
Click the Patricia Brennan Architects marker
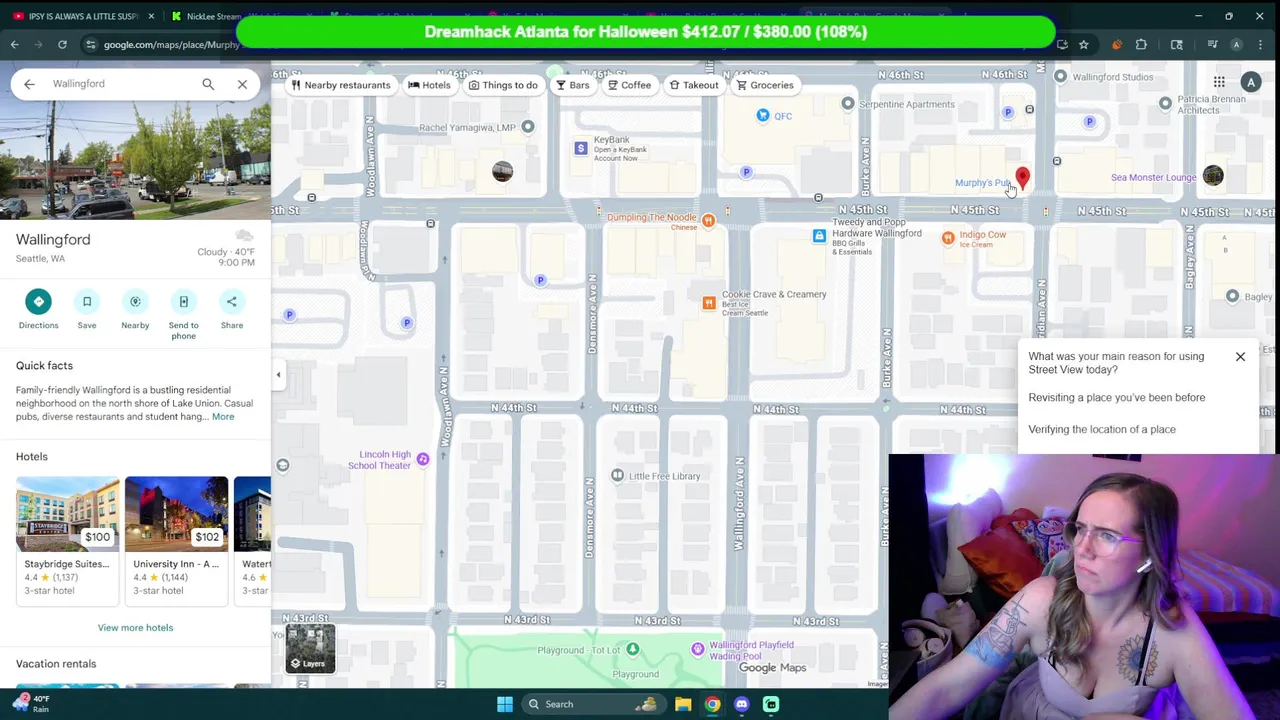pyautogui.click(x=1165, y=103)
